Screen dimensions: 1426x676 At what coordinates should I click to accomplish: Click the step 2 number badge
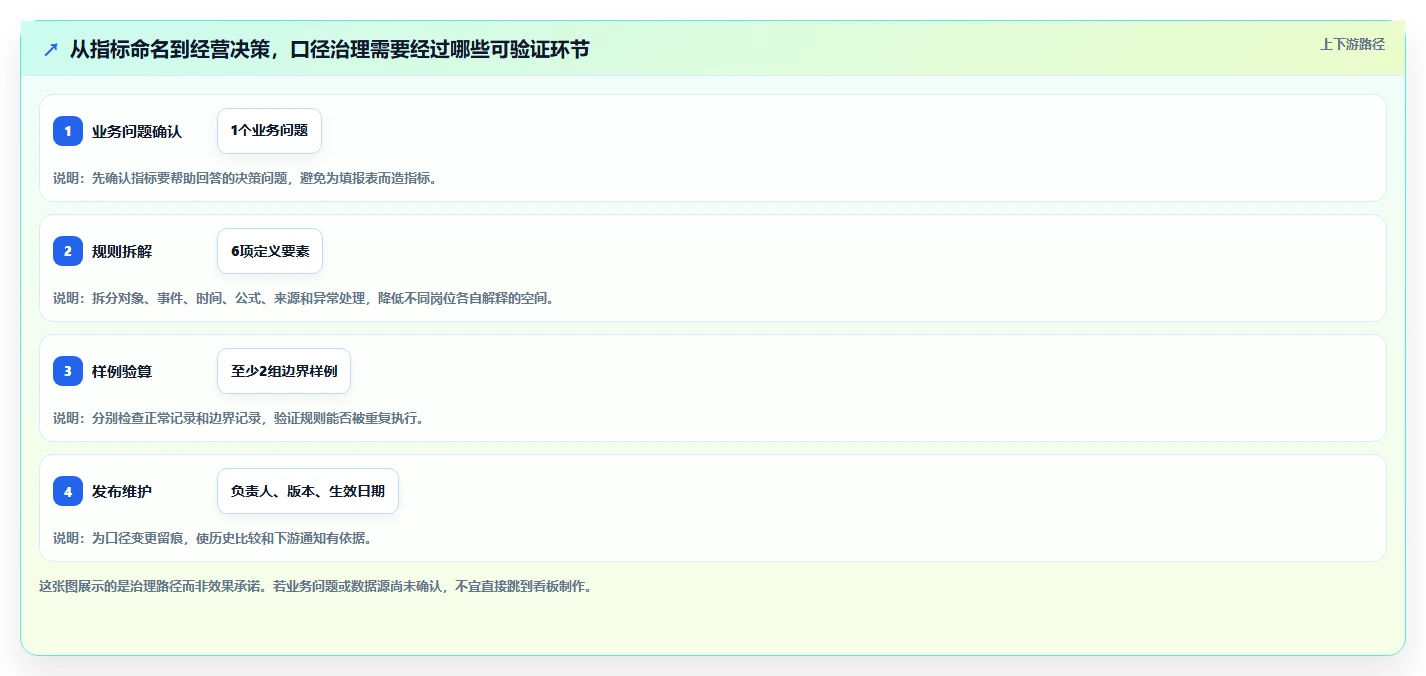(68, 251)
